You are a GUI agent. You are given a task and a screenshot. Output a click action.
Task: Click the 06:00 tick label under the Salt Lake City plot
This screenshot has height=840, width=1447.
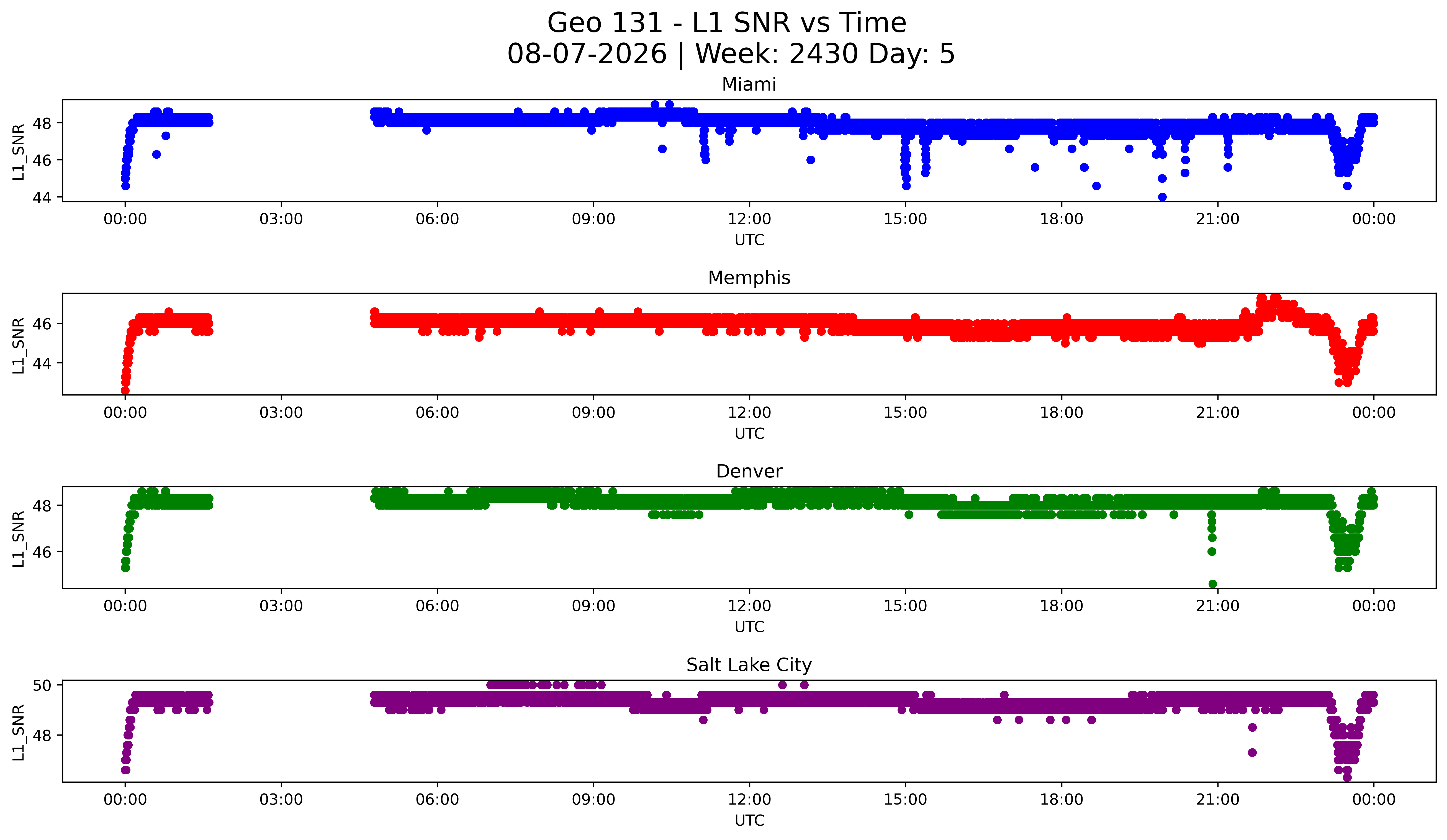(x=438, y=800)
